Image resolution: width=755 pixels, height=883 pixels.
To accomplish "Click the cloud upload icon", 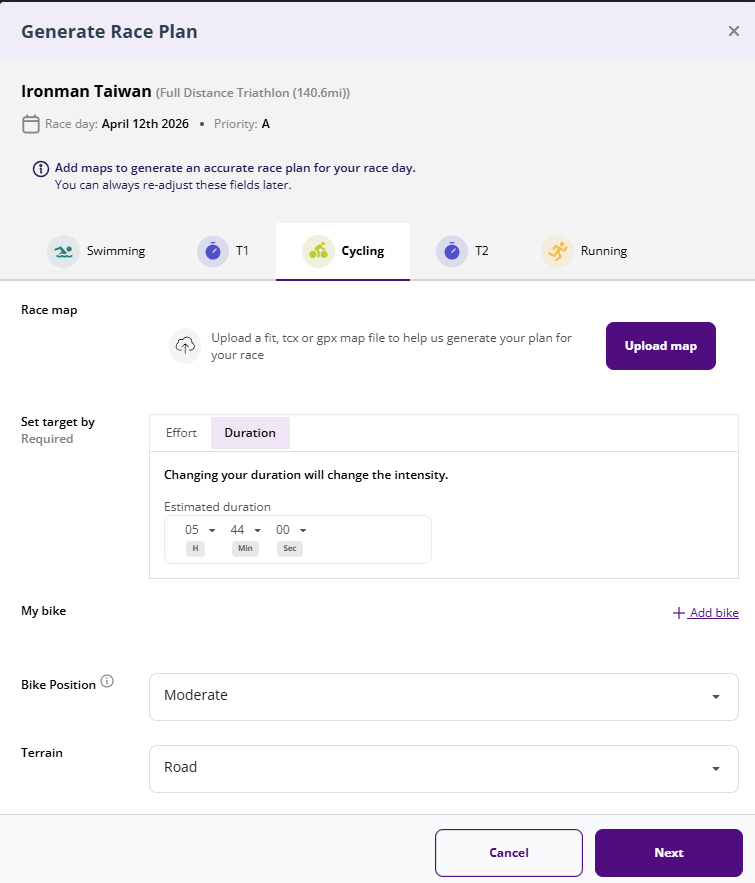I will tap(185, 346).
